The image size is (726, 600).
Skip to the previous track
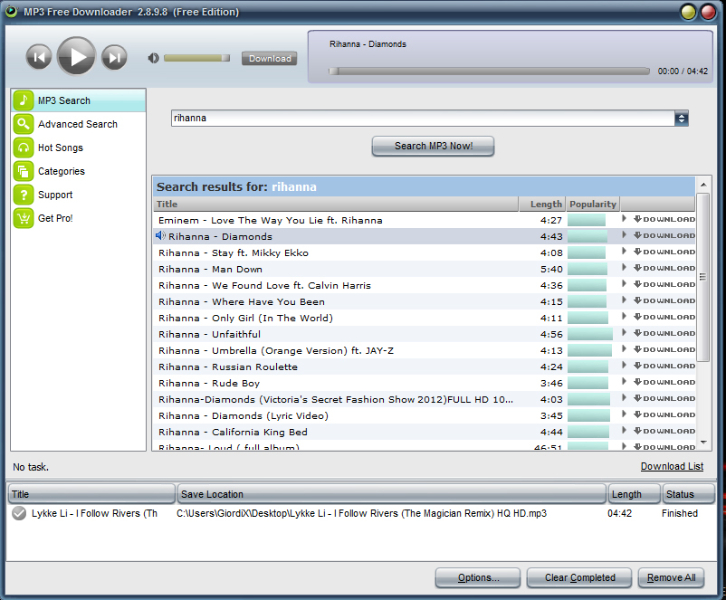(x=39, y=57)
